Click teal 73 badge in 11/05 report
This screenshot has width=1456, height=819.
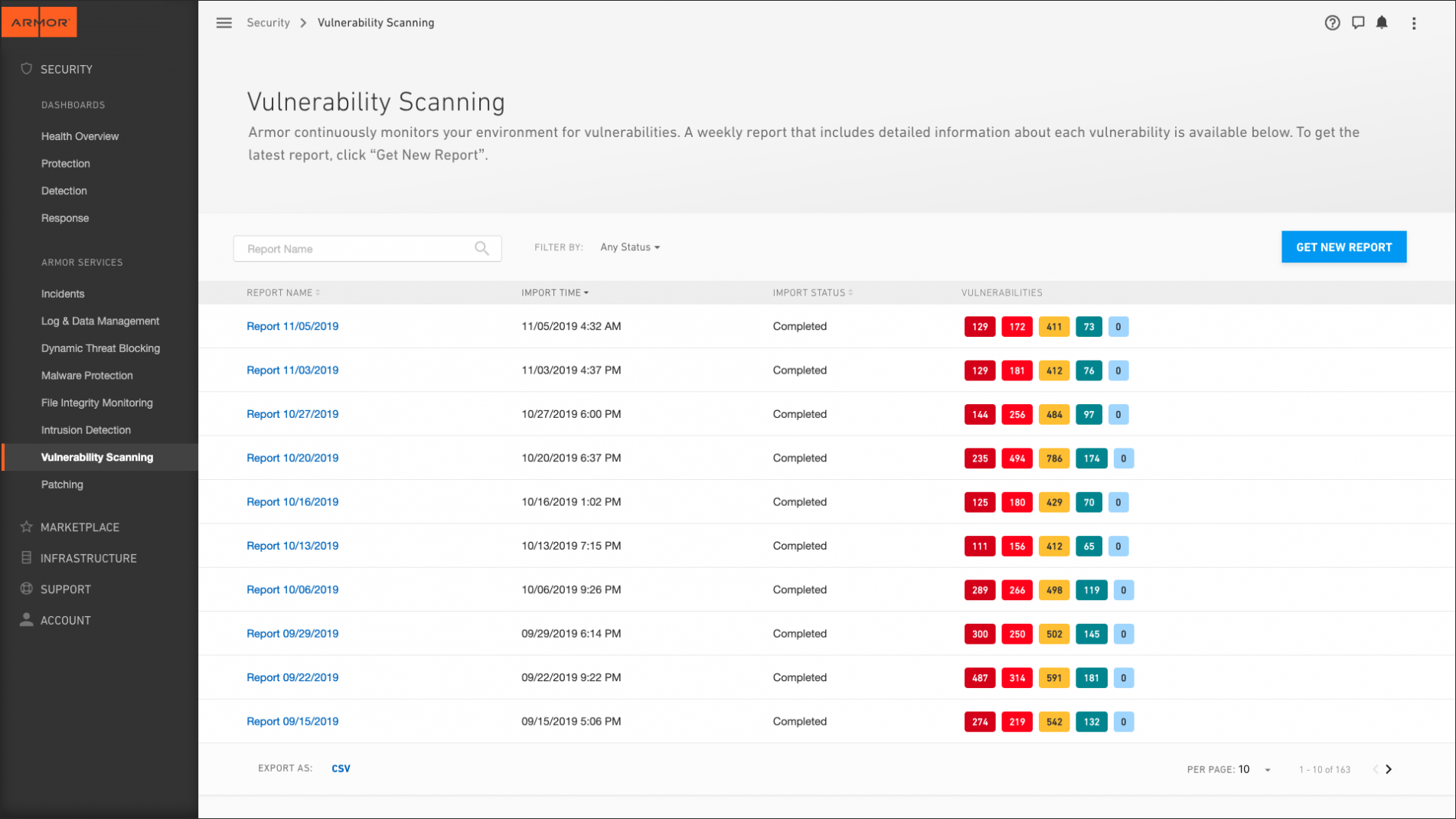(x=1089, y=327)
